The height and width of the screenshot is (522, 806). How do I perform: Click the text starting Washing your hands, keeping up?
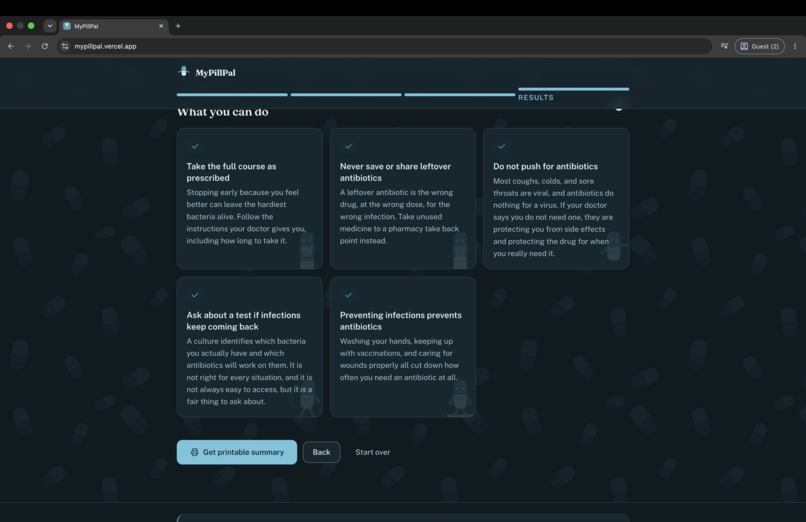pos(399,359)
